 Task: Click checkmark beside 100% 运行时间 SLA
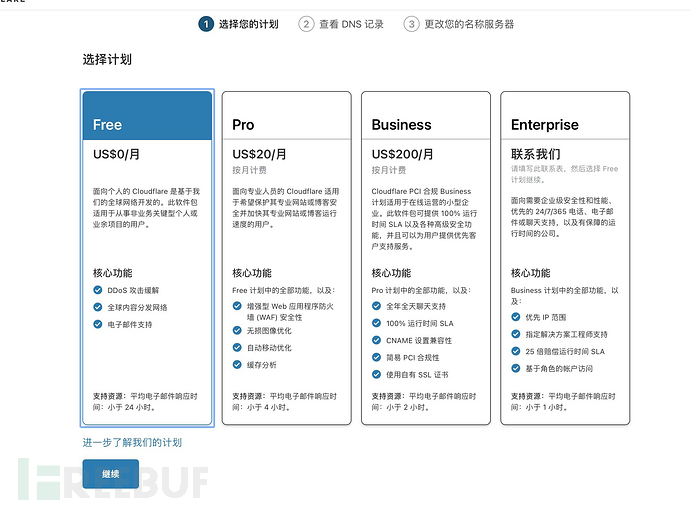click(376, 323)
